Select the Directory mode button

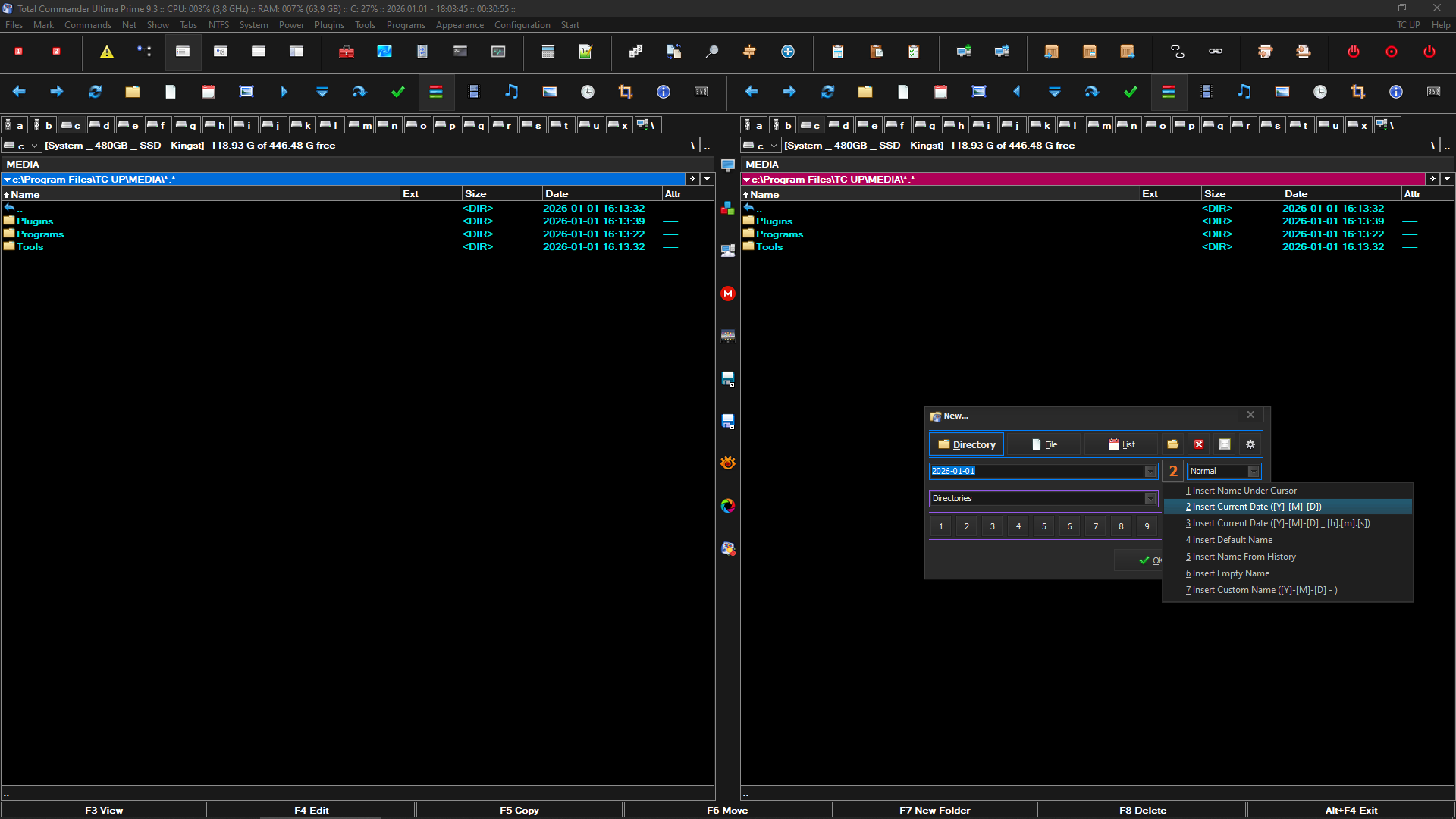tap(967, 444)
